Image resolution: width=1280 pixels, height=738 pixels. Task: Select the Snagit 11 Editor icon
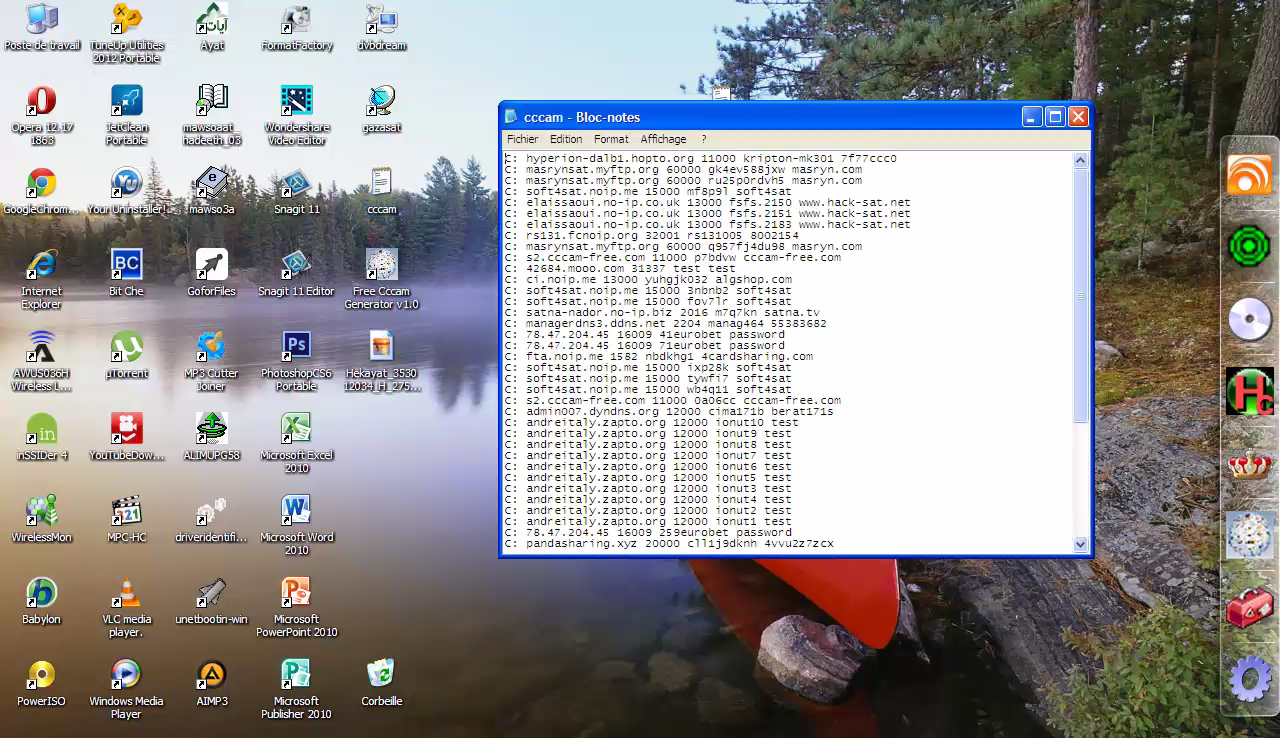(296, 266)
